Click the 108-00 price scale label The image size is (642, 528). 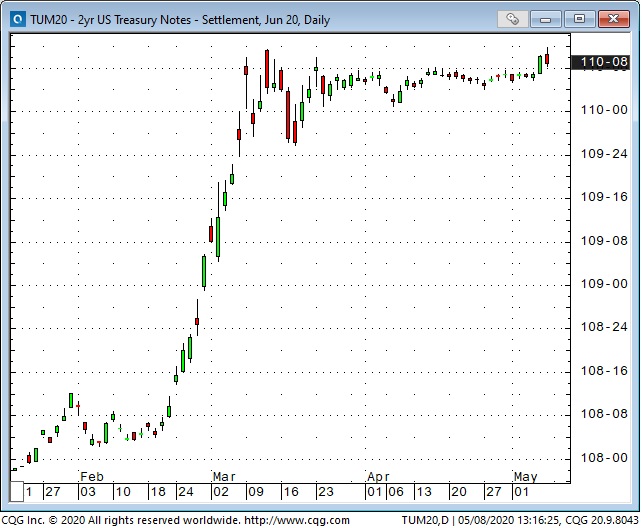(x=604, y=458)
